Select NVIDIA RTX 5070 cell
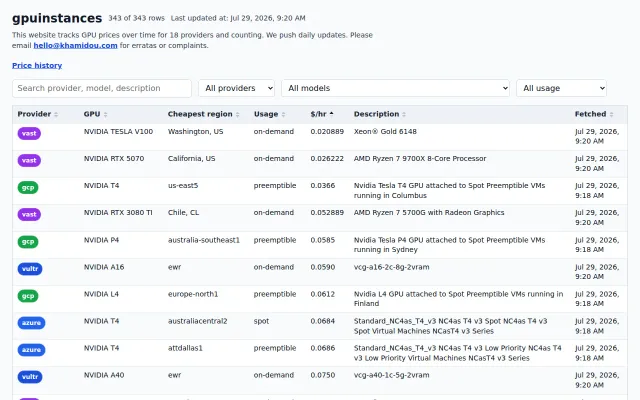Image resolution: width=640 pixels, height=400 pixels. coord(114,158)
